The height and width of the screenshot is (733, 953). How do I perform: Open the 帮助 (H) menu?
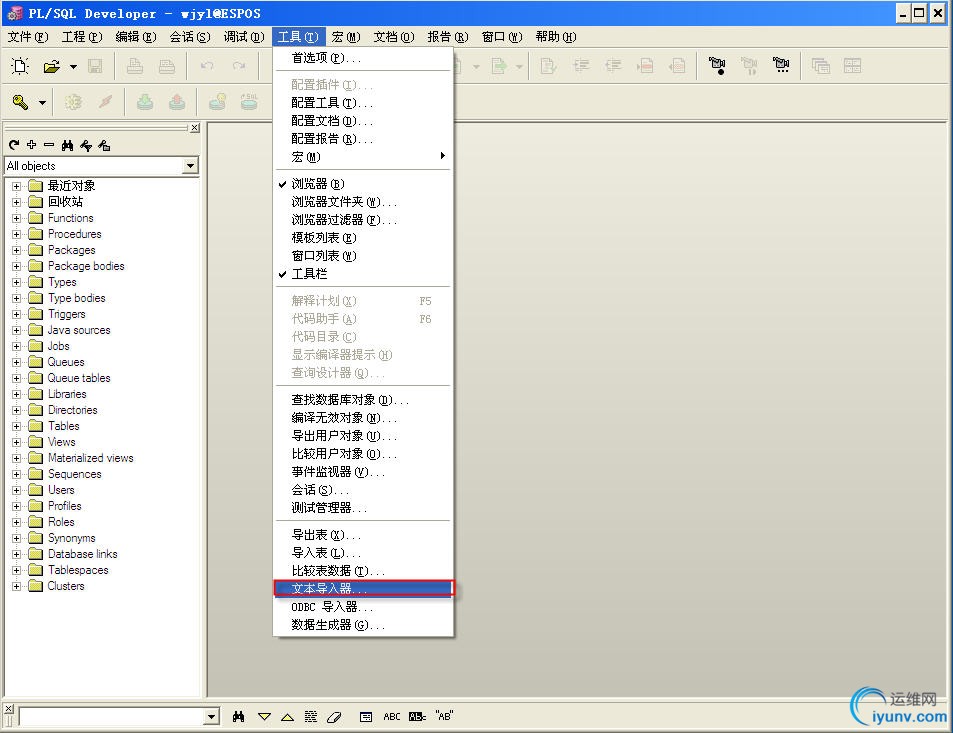point(556,37)
